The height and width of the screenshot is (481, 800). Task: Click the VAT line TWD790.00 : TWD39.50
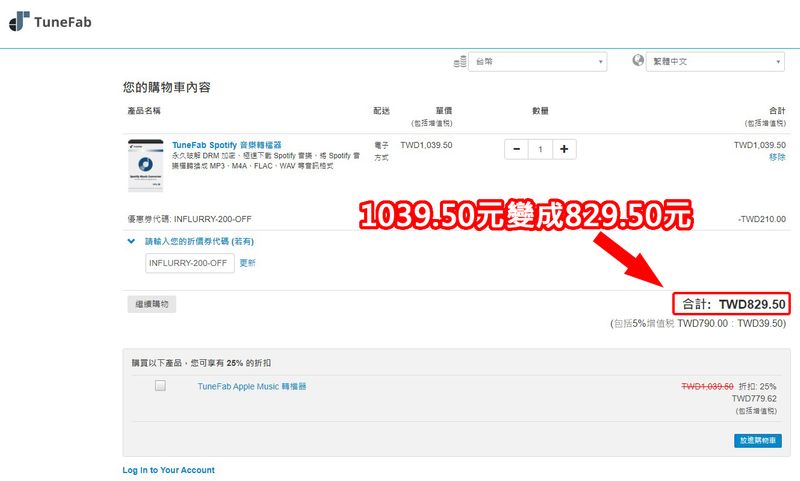[698, 323]
